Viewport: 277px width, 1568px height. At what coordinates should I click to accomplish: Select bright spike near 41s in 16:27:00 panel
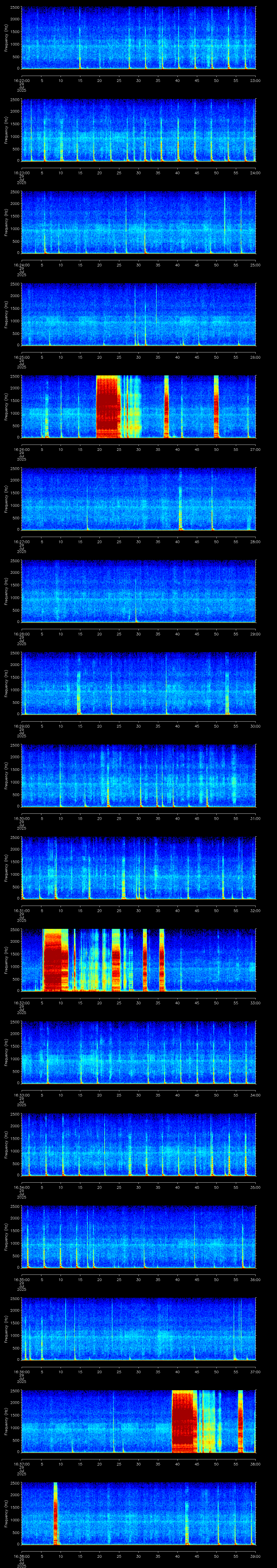180,499
